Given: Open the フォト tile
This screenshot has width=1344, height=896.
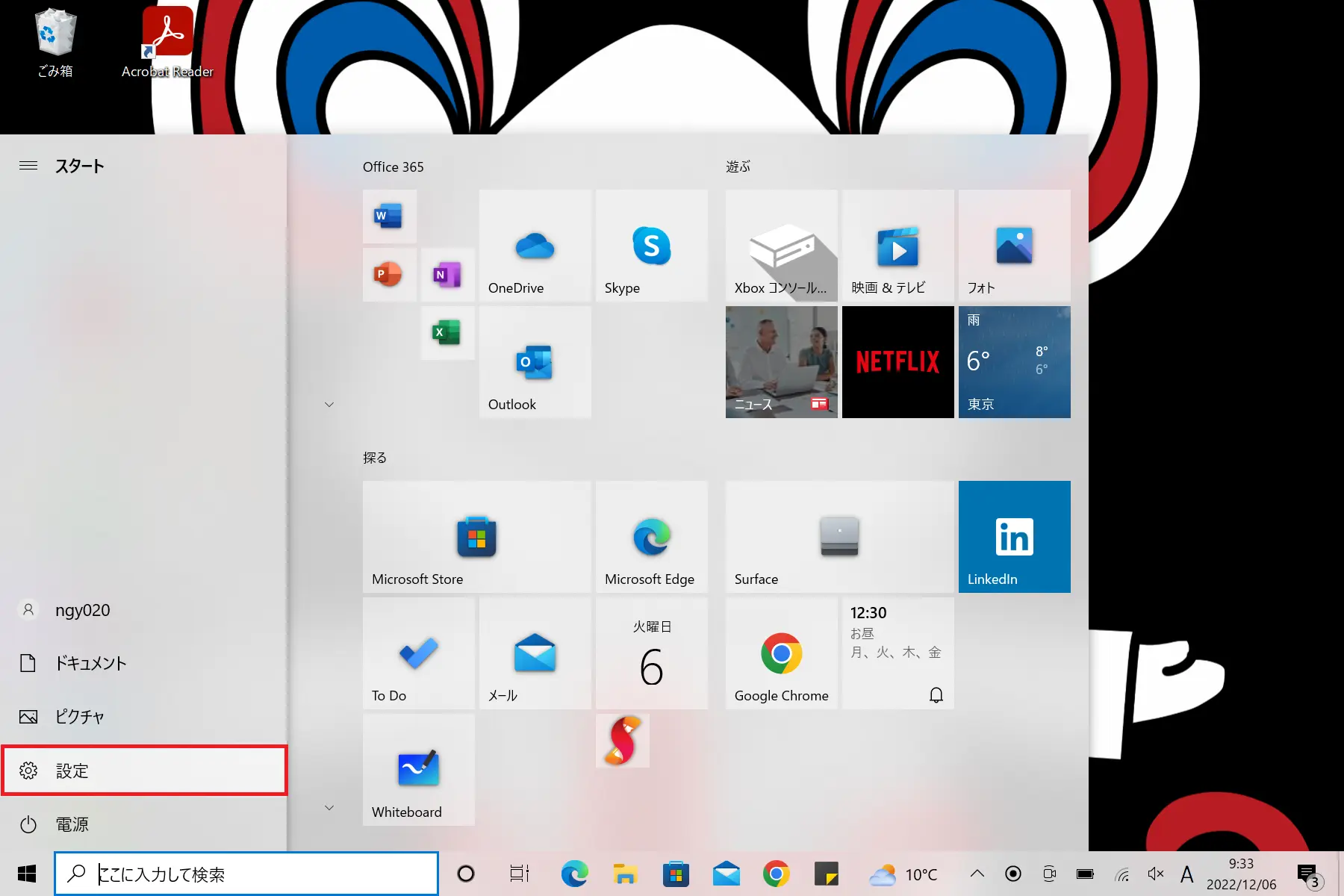Looking at the screenshot, I should tap(1015, 246).
